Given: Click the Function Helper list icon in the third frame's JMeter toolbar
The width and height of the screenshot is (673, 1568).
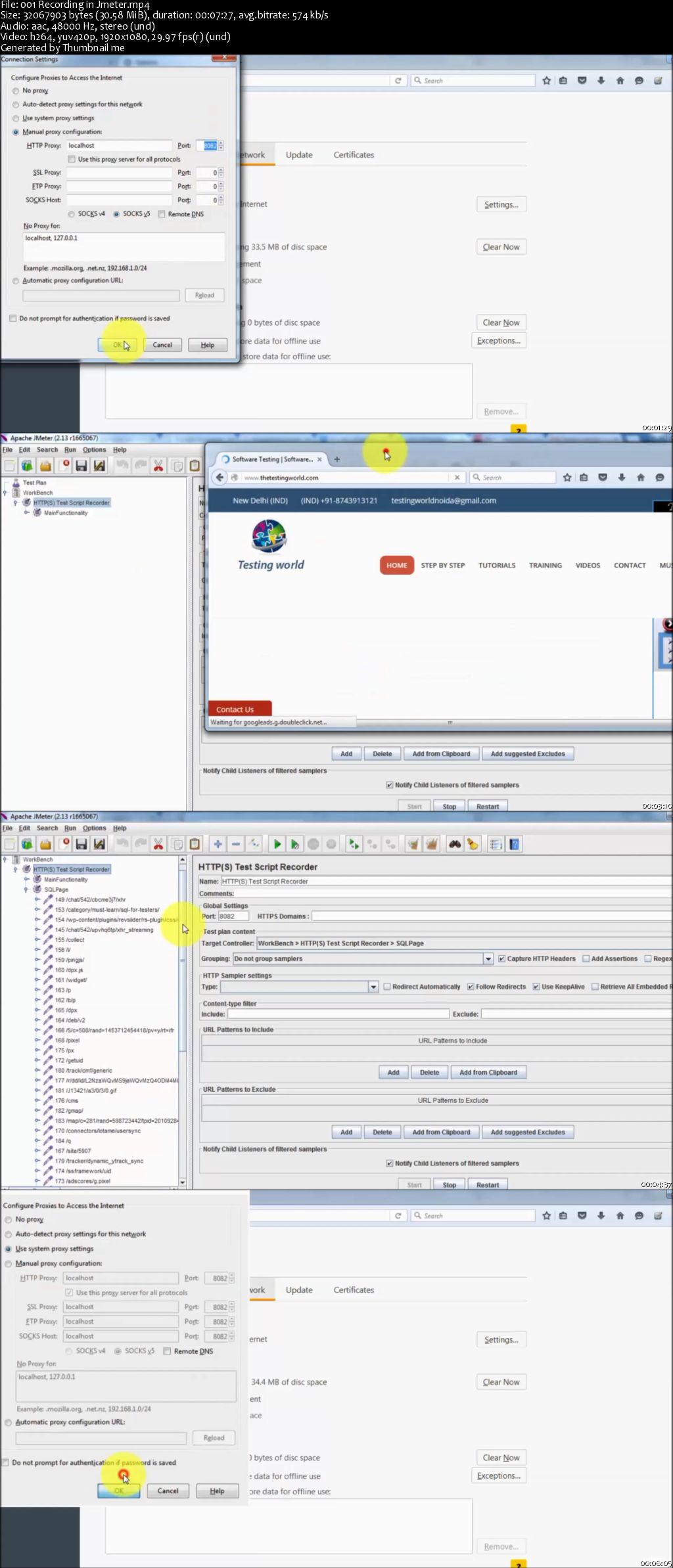Looking at the screenshot, I should click(496, 844).
